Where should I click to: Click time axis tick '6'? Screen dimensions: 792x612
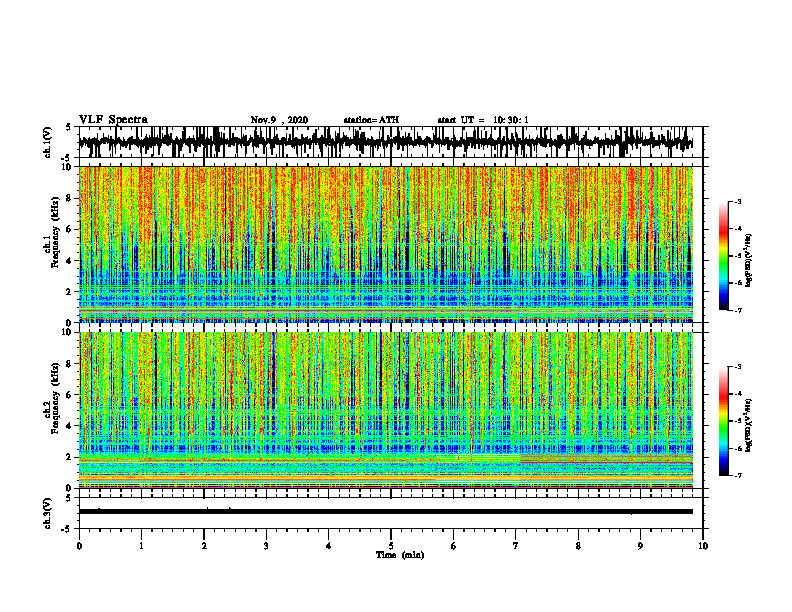pyautogui.click(x=454, y=546)
